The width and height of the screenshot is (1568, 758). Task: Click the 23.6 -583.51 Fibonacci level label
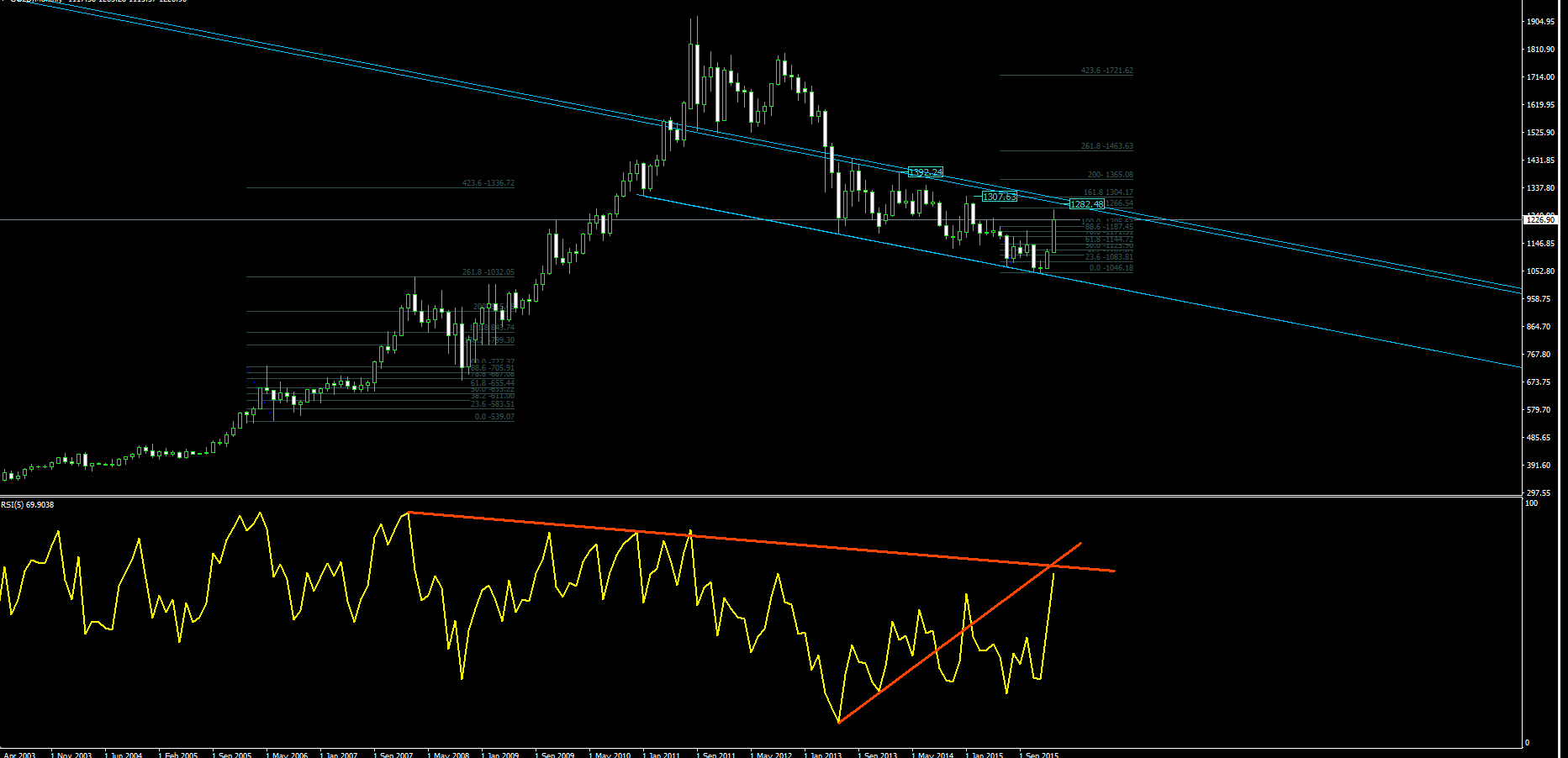(492, 404)
